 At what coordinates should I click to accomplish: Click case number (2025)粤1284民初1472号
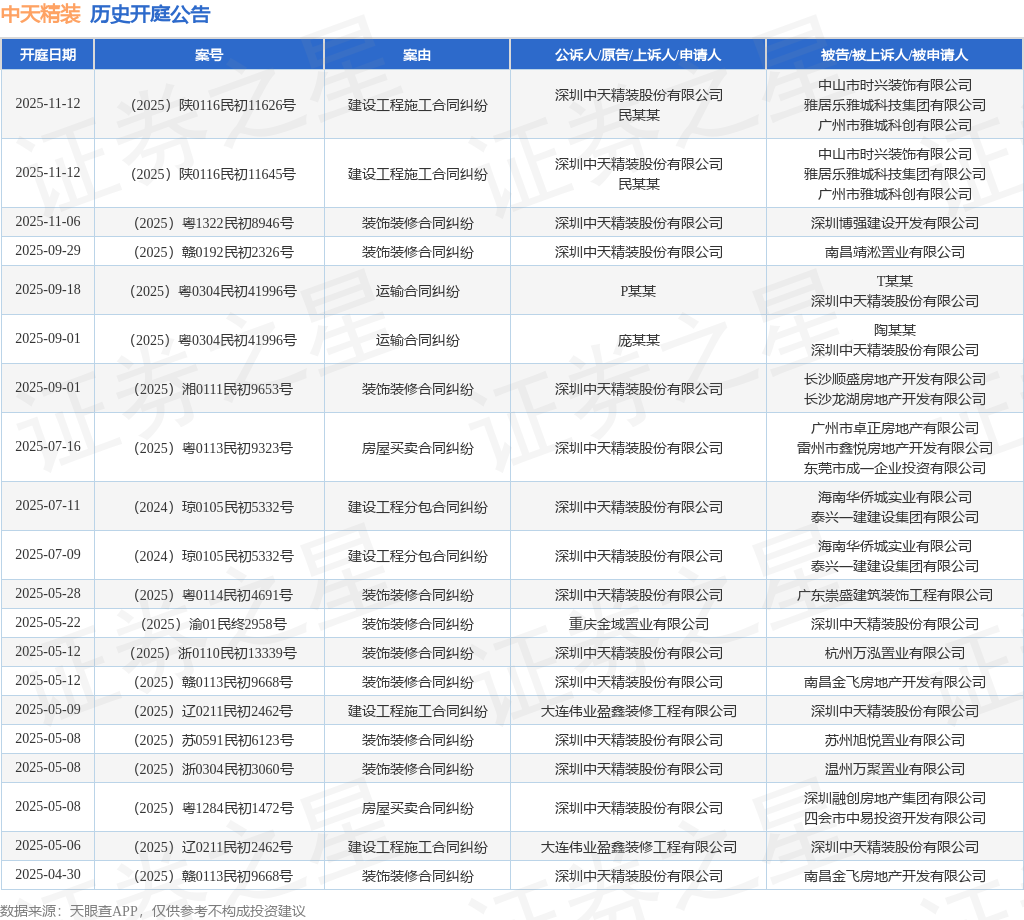click(x=213, y=808)
